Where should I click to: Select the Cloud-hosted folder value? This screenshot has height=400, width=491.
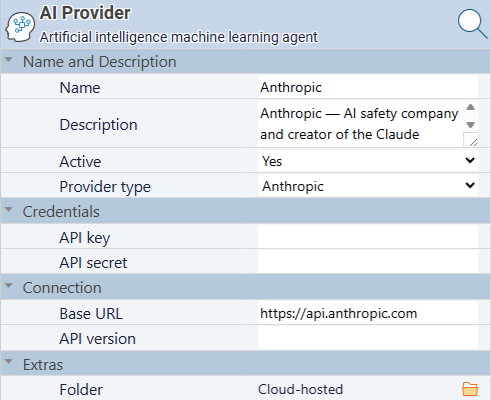click(x=300, y=389)
